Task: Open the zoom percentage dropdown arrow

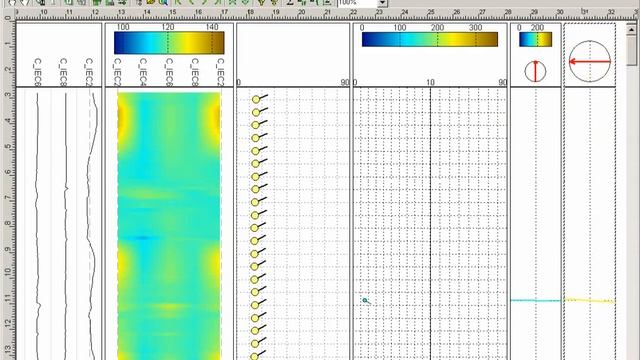Action: point(382,3)
